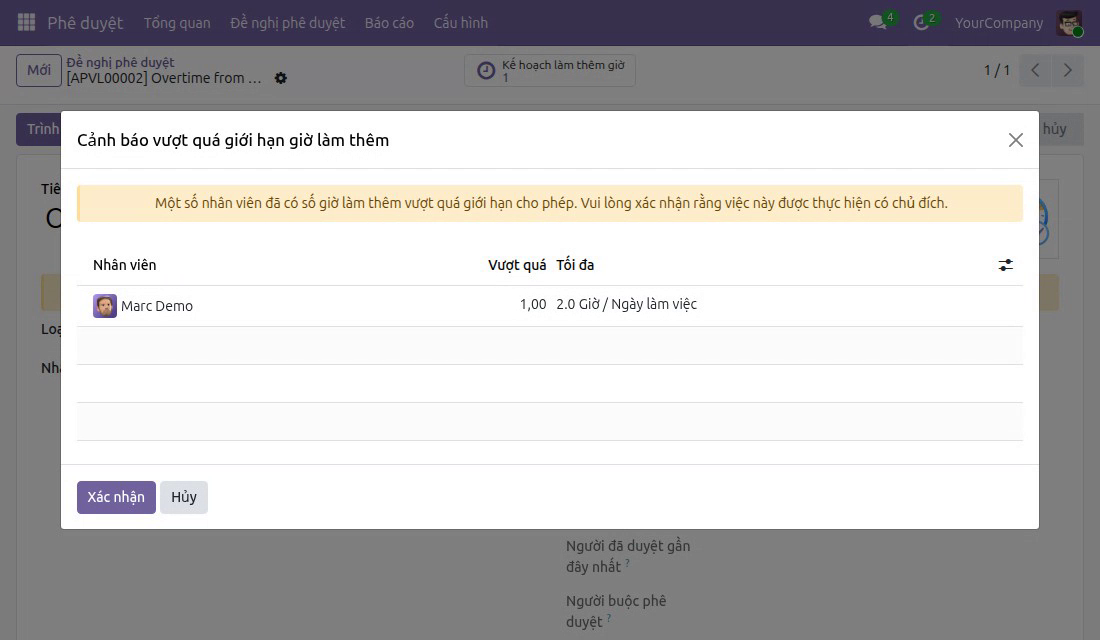The image size is (1100, 640).
Task: Click the Xác nhận button
Action: point(116,497)
